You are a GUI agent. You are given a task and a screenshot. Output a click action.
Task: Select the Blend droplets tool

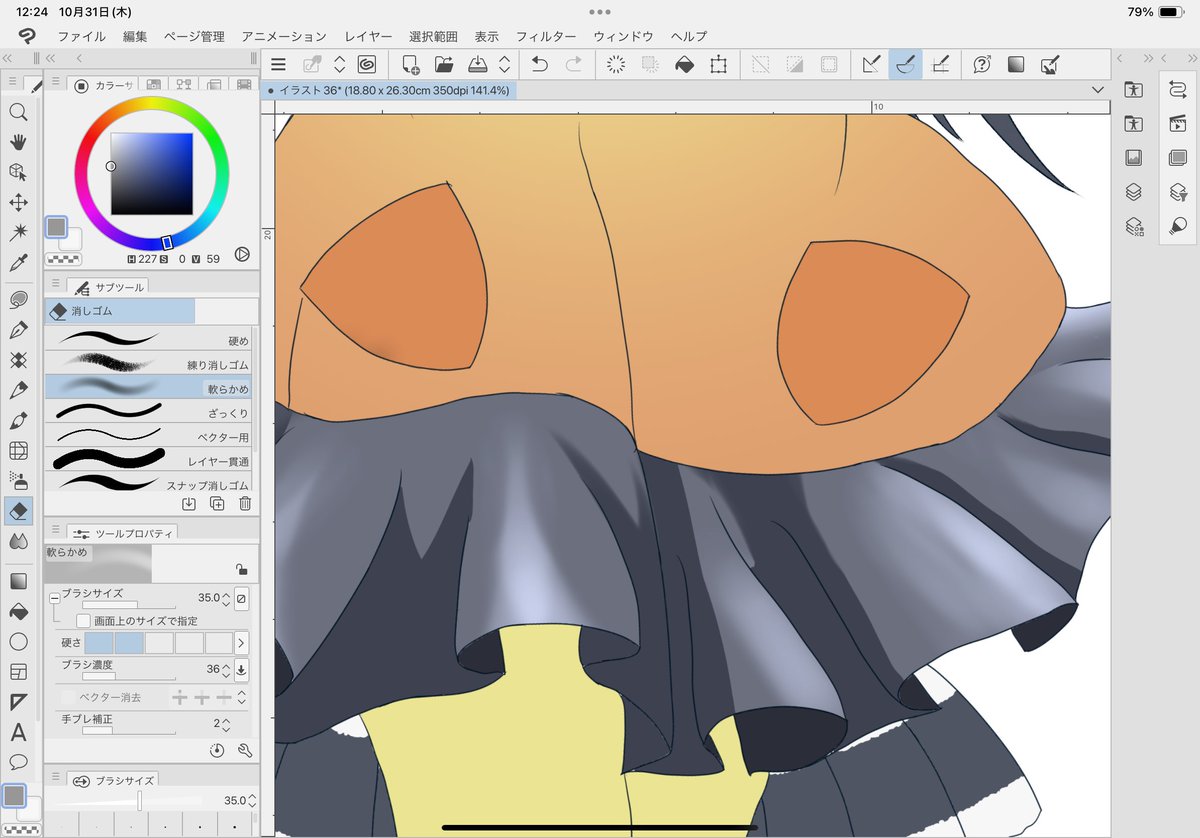(x=18, y=541)
